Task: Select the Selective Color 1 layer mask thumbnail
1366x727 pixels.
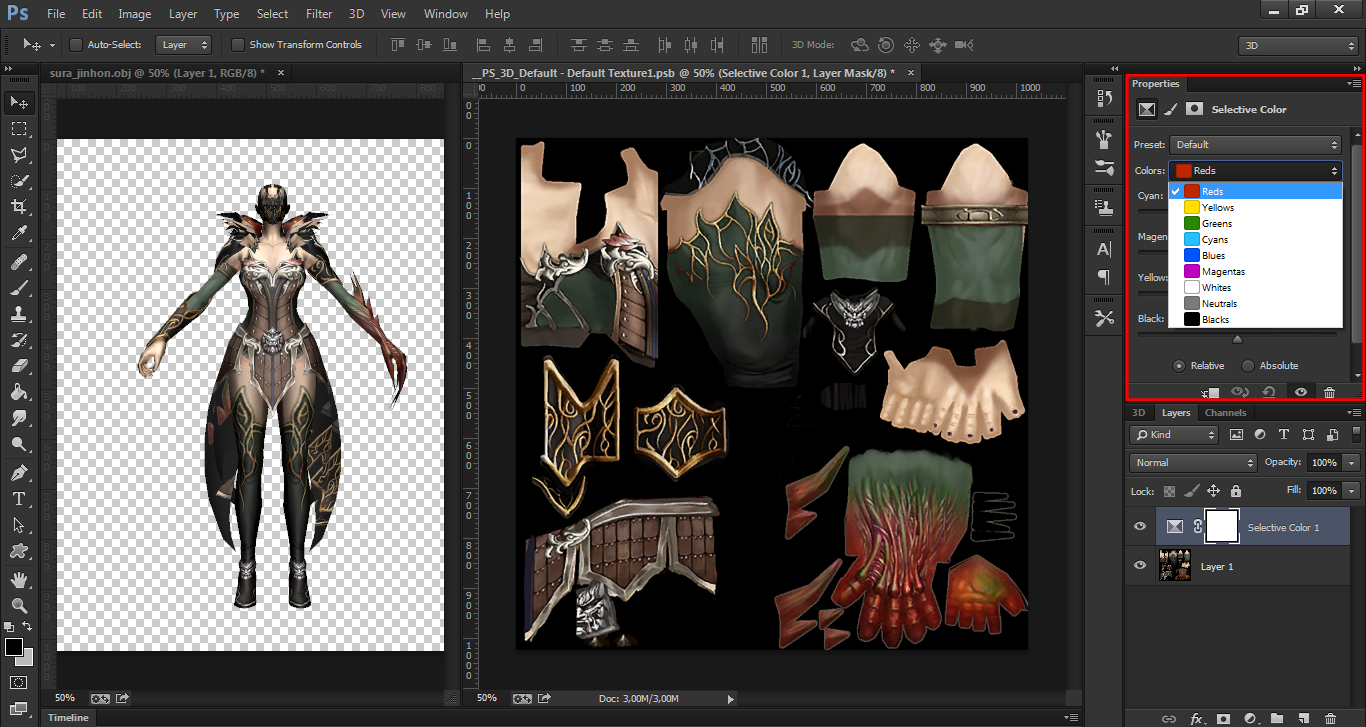Action: pos(1222,527)
